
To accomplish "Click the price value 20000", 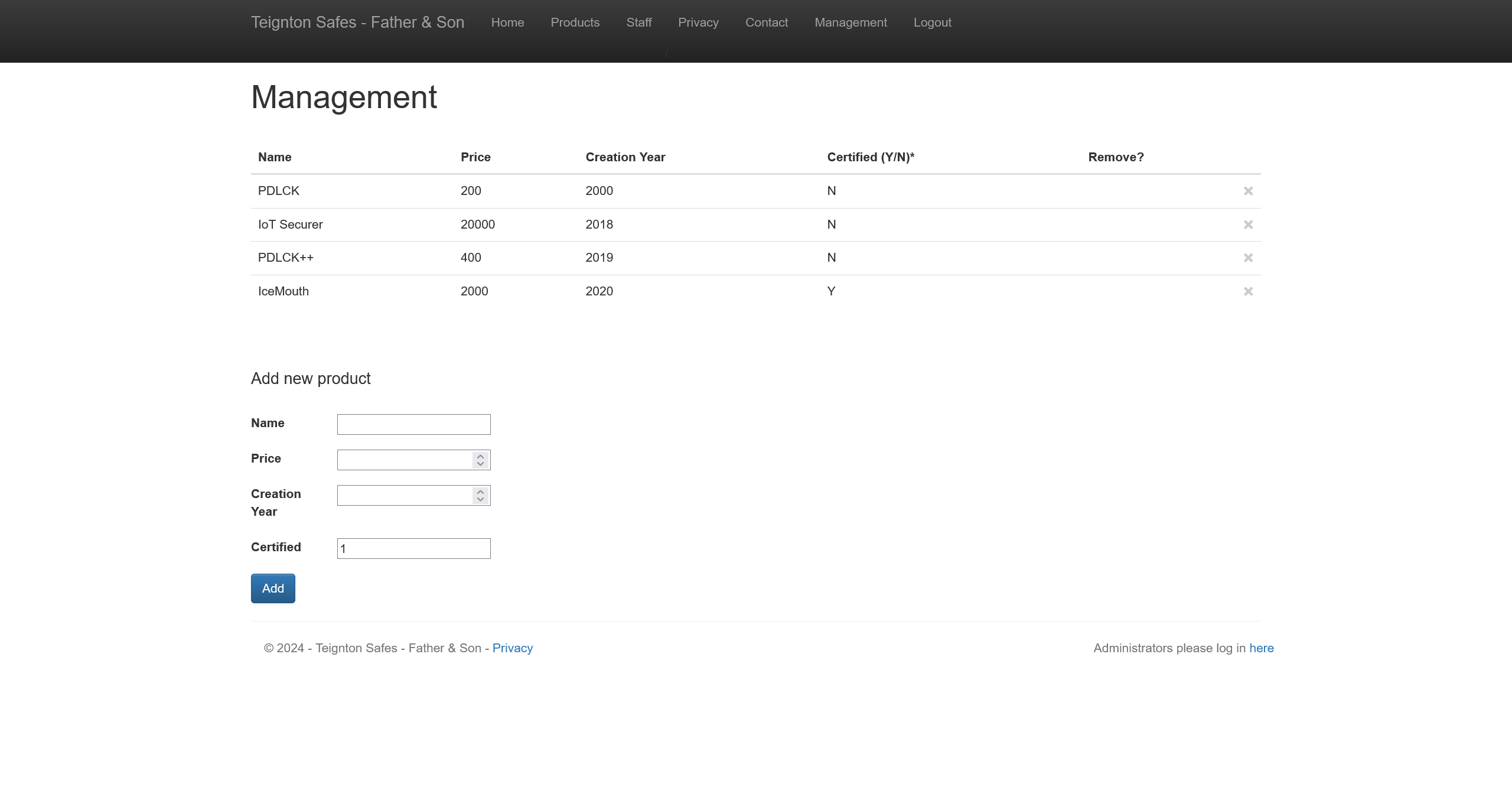I will point(478,225).
